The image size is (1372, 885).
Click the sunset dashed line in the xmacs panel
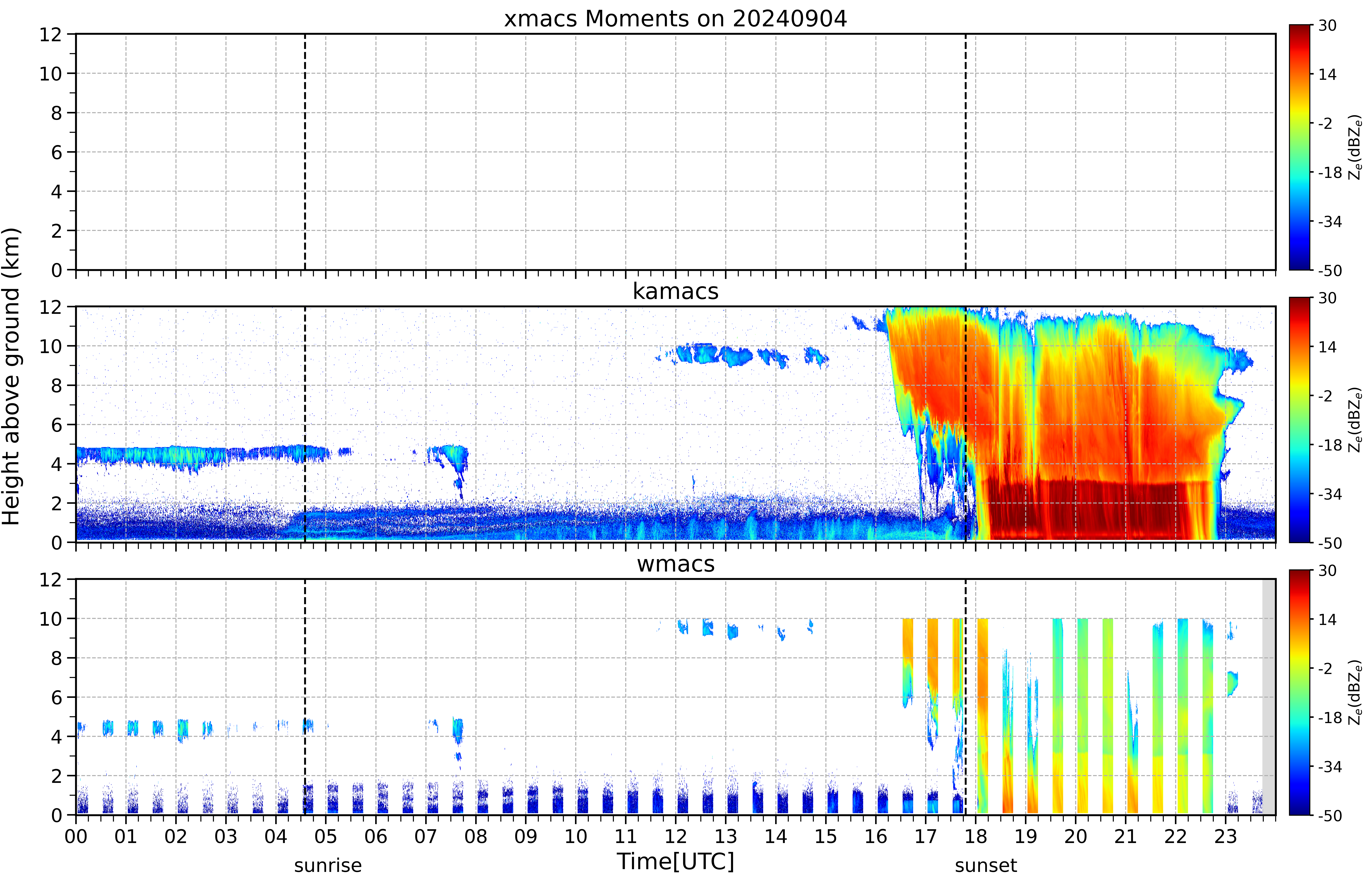(x=966, y=152)
